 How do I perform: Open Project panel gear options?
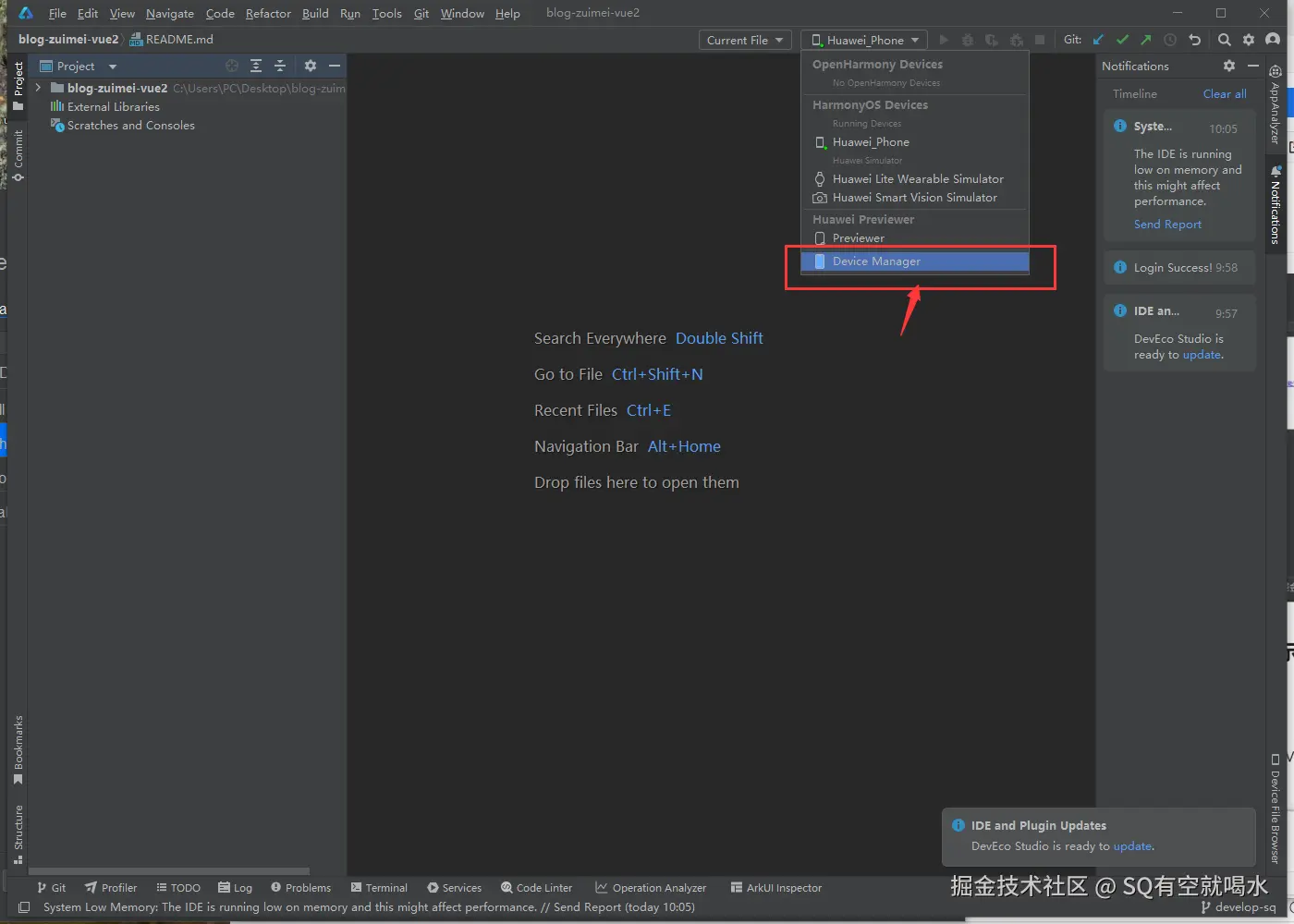pyautogui.click(x=311, y=66)
